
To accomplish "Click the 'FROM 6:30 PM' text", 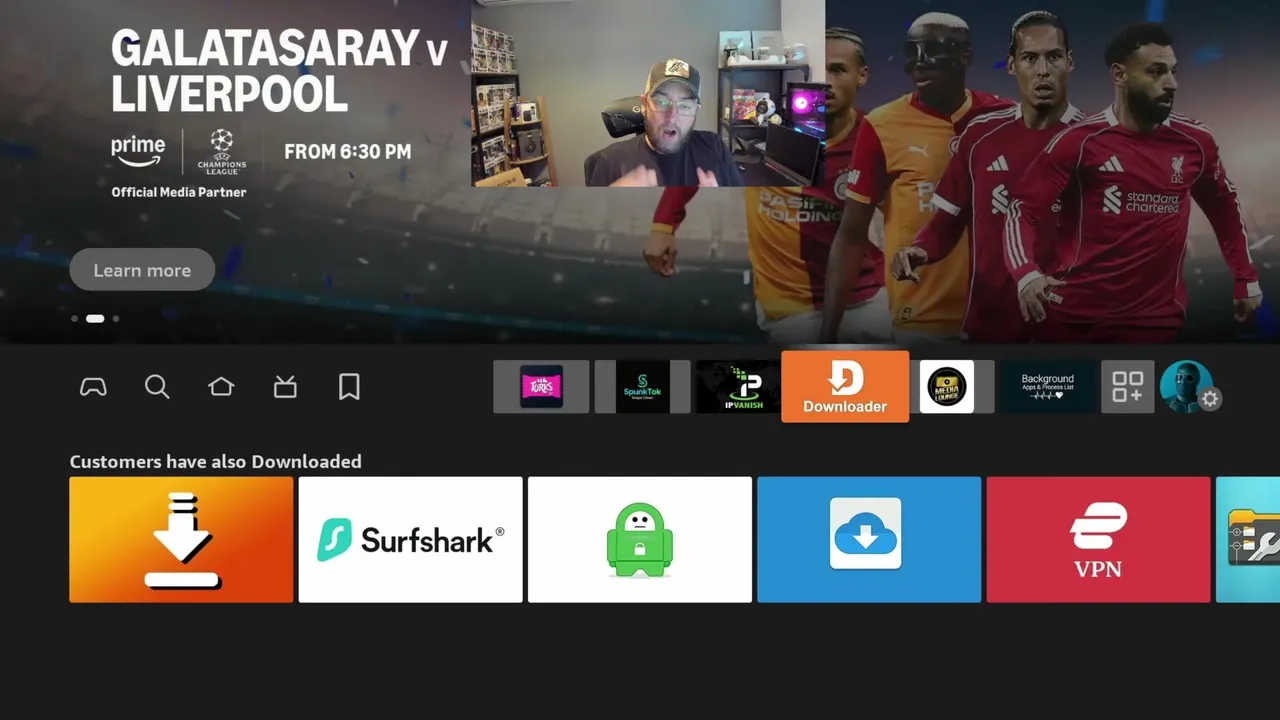I will 347,152.
